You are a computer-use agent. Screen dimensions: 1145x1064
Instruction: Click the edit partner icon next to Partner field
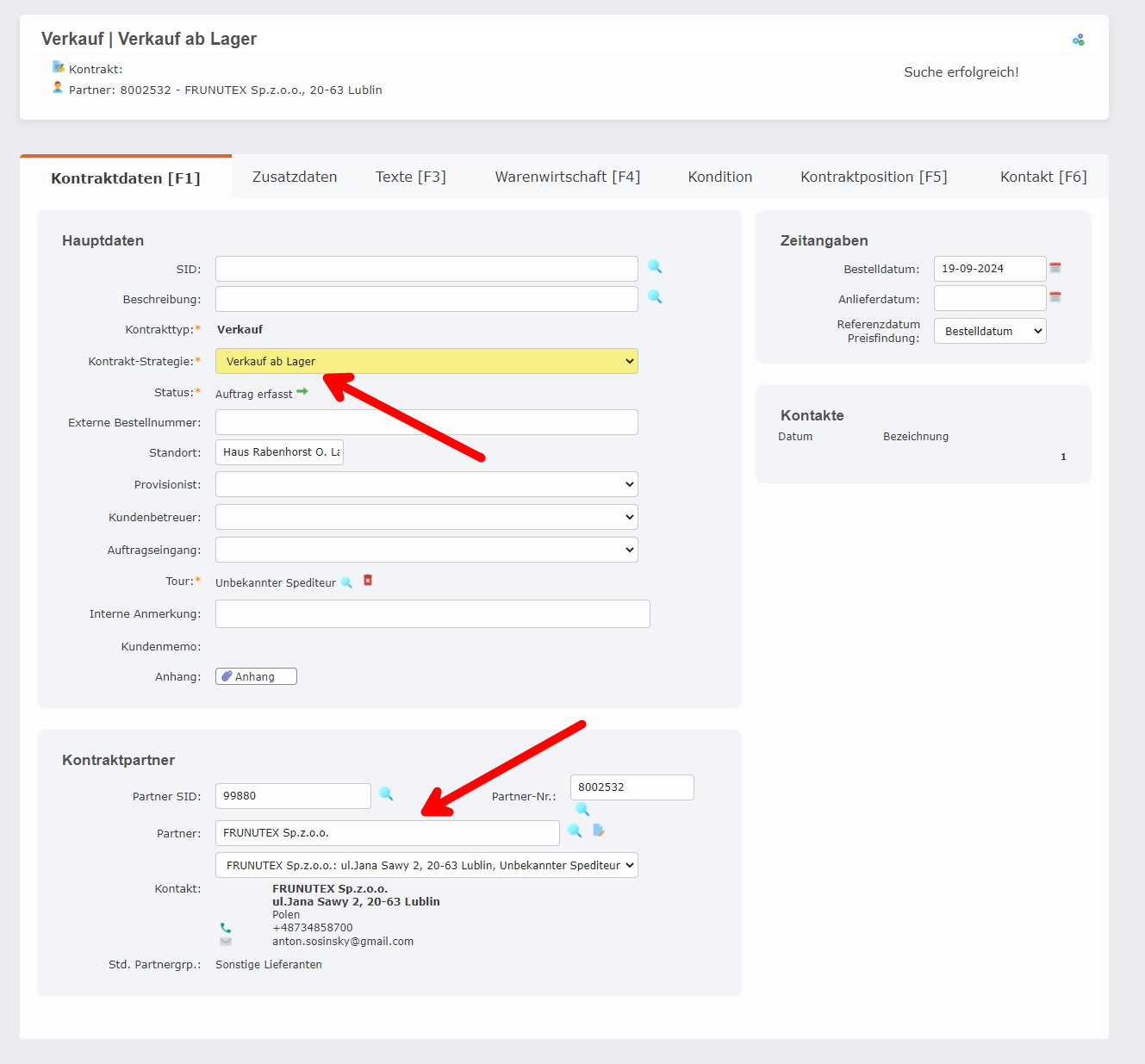(x=599, y=831)
